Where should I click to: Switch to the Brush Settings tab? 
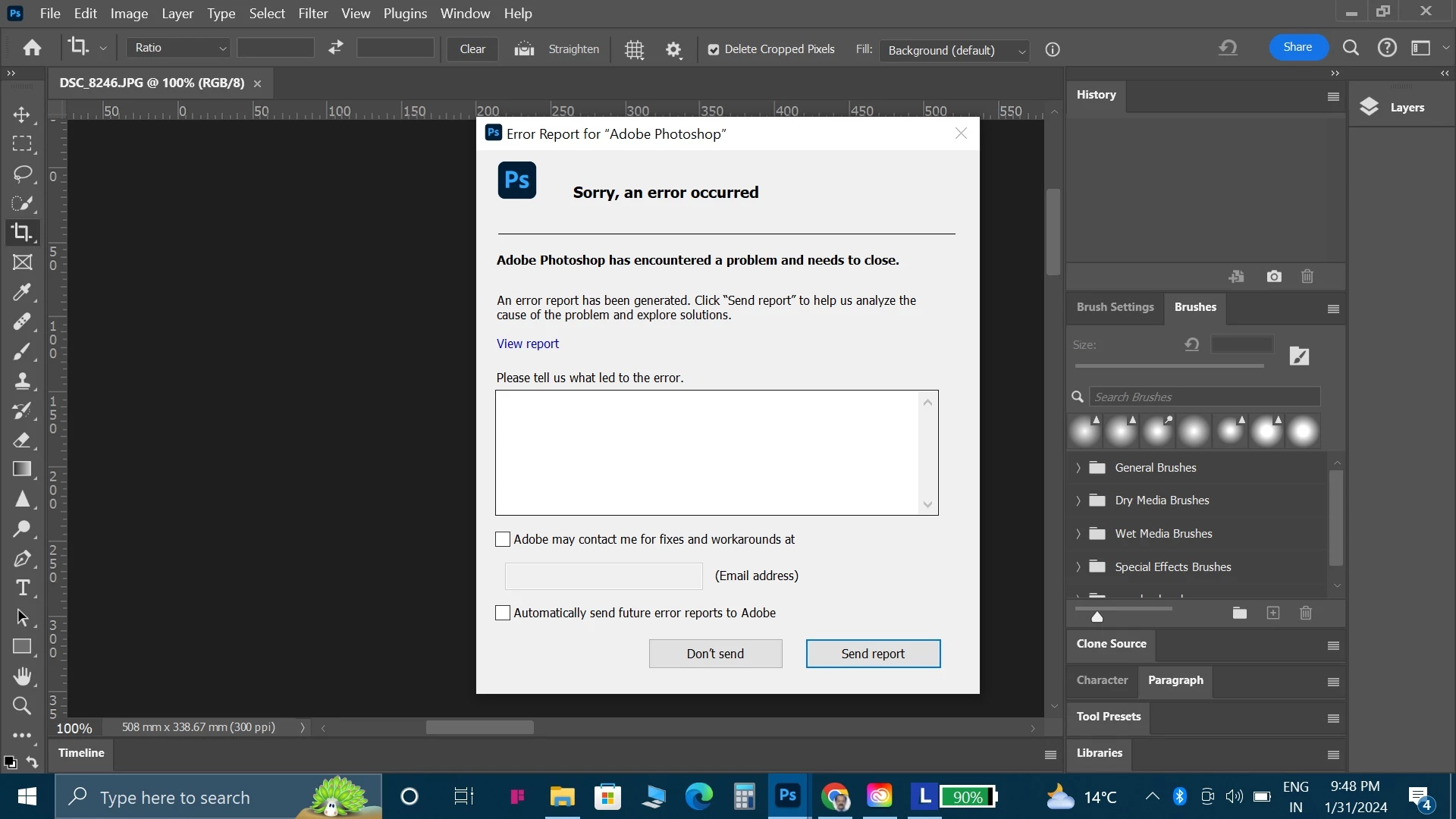click(1115, 307)
